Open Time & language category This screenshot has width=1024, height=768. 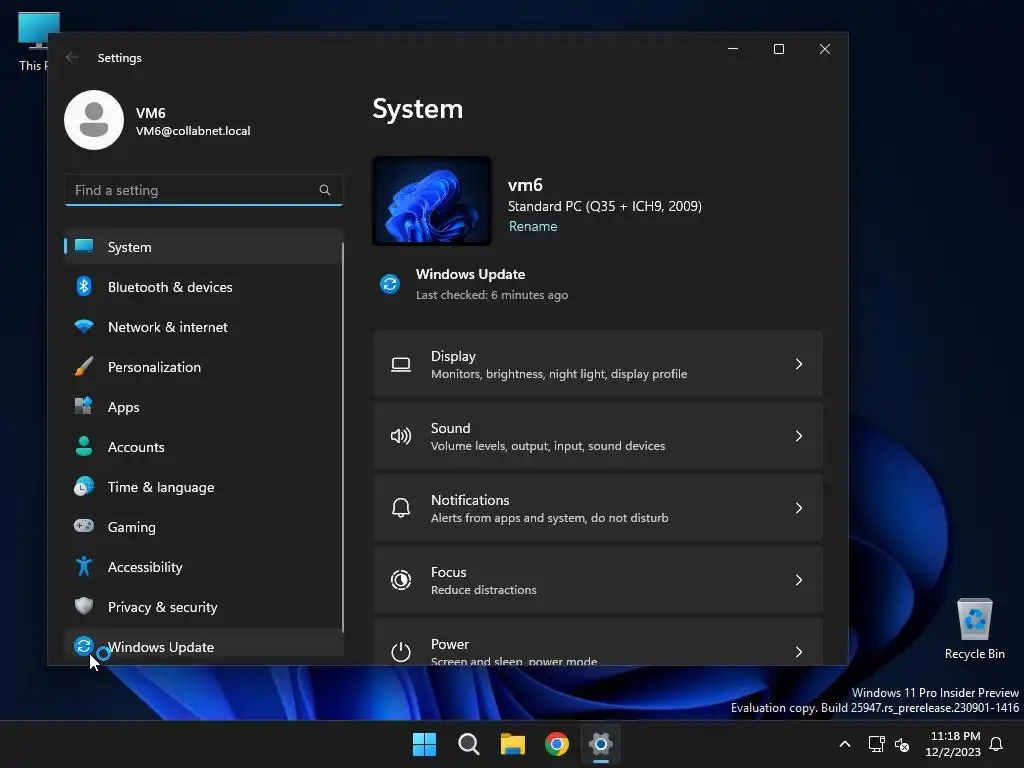pyautogui.click(x=204, y=487)
